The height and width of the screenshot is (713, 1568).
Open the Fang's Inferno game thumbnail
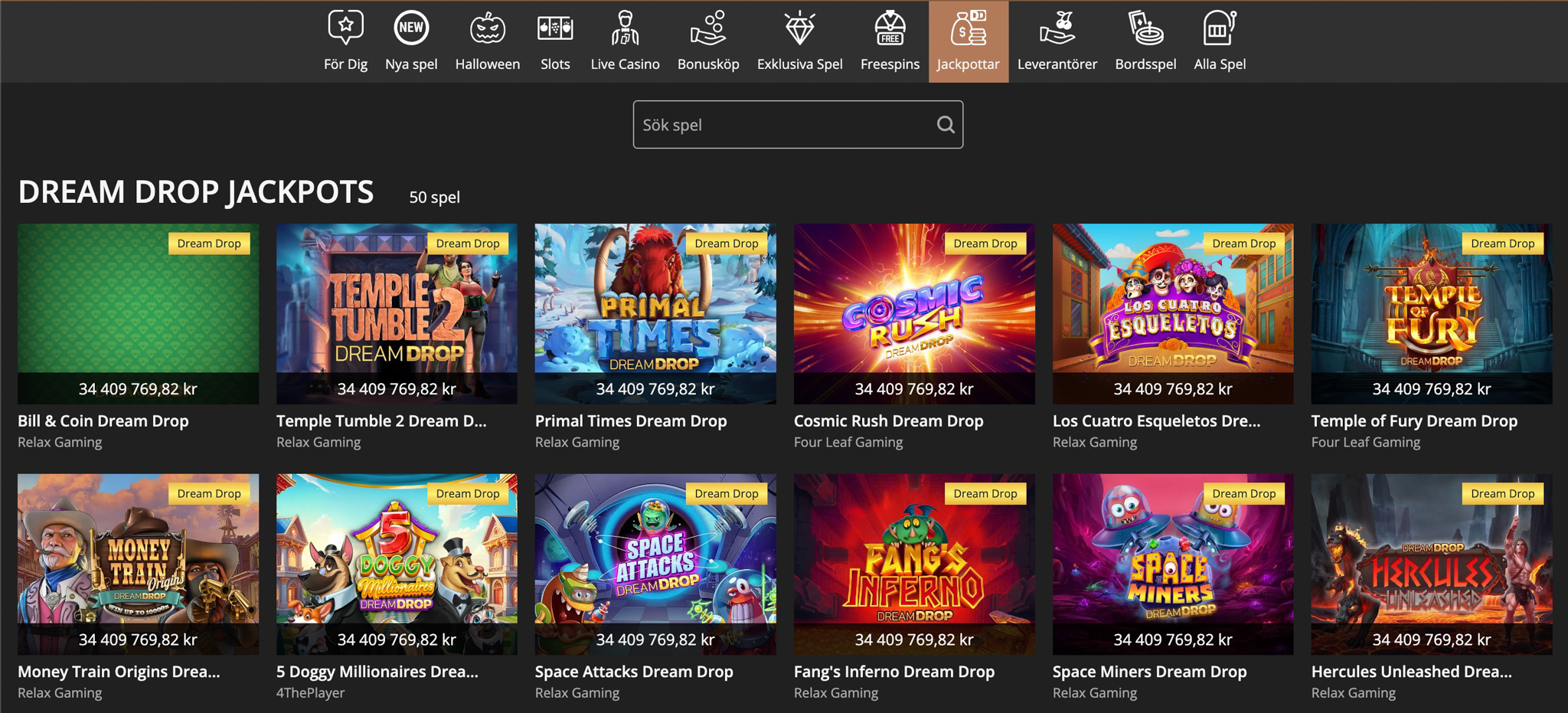click(x=914, y=564)
